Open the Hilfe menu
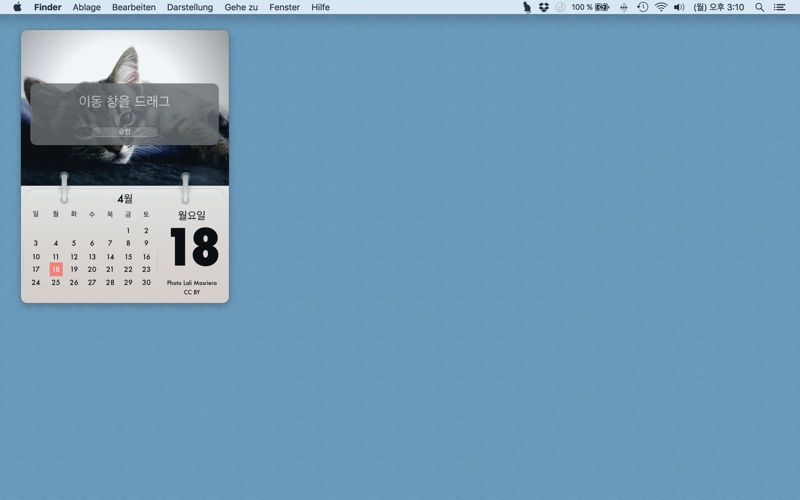 [320, 7]
